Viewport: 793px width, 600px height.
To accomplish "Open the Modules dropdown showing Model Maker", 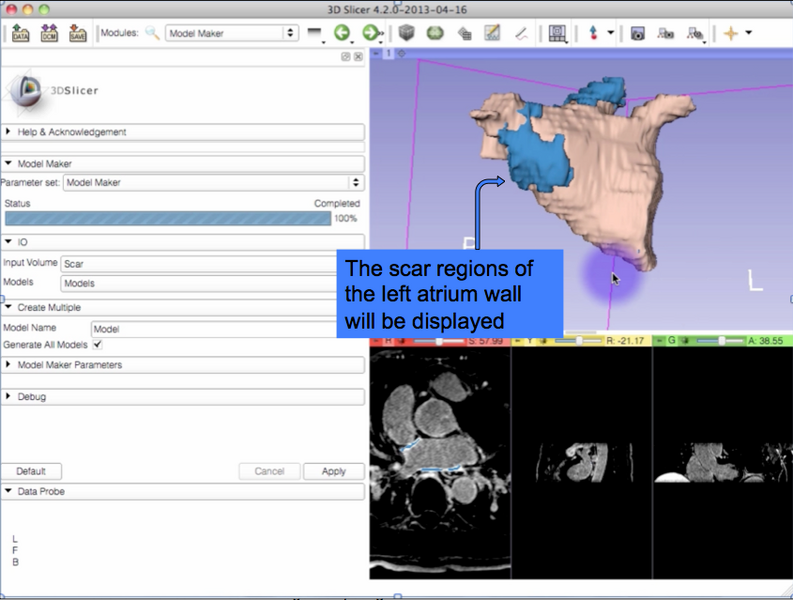I will tap(232, 33).
